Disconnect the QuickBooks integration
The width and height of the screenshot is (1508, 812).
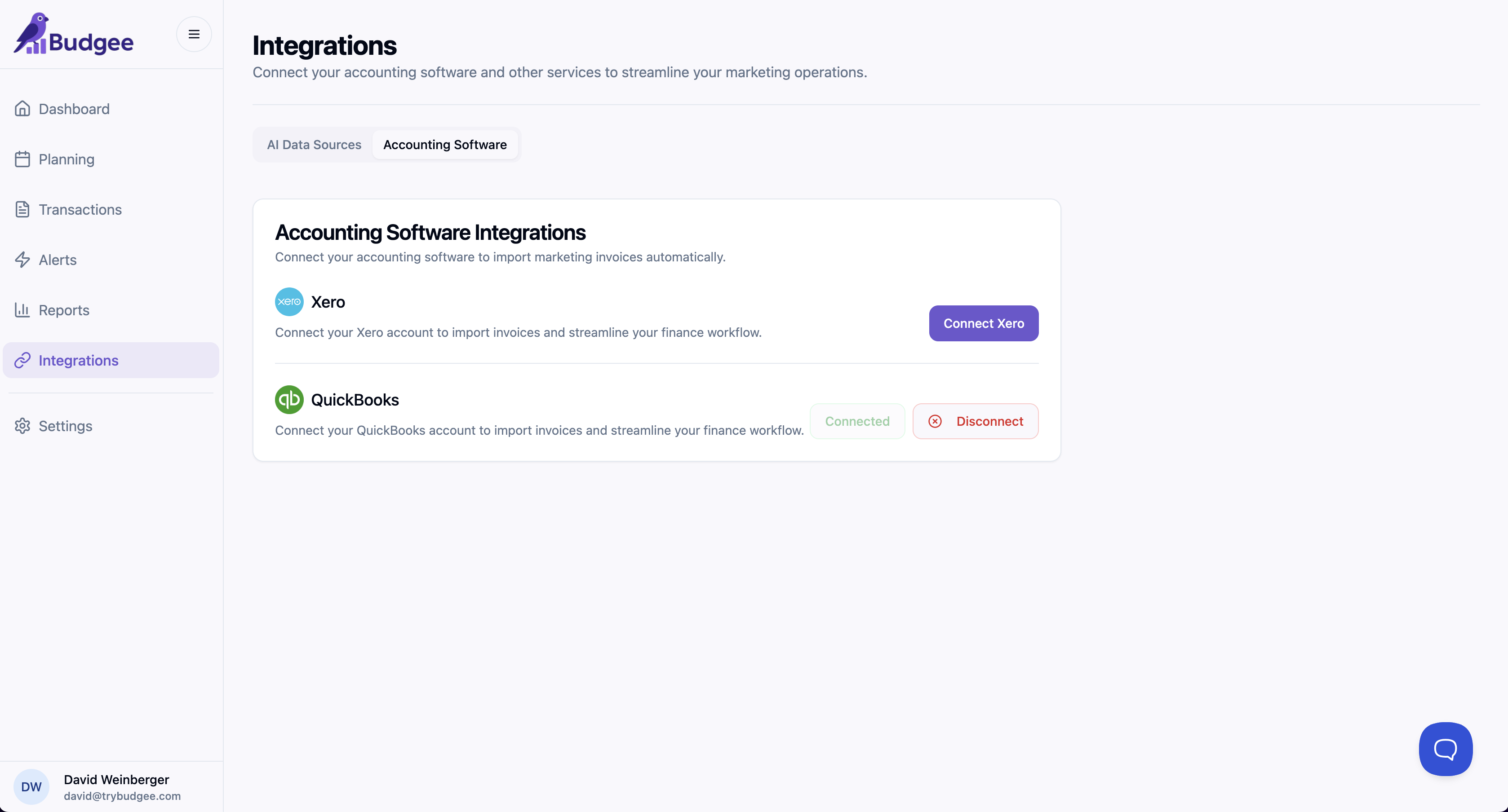pyautogui.click(x=975, y=421)
